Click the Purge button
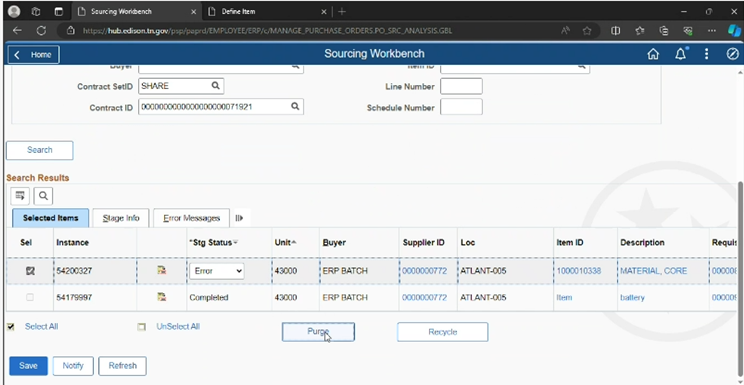The width and height of the screenshot is (744, 385). (318, 332)
